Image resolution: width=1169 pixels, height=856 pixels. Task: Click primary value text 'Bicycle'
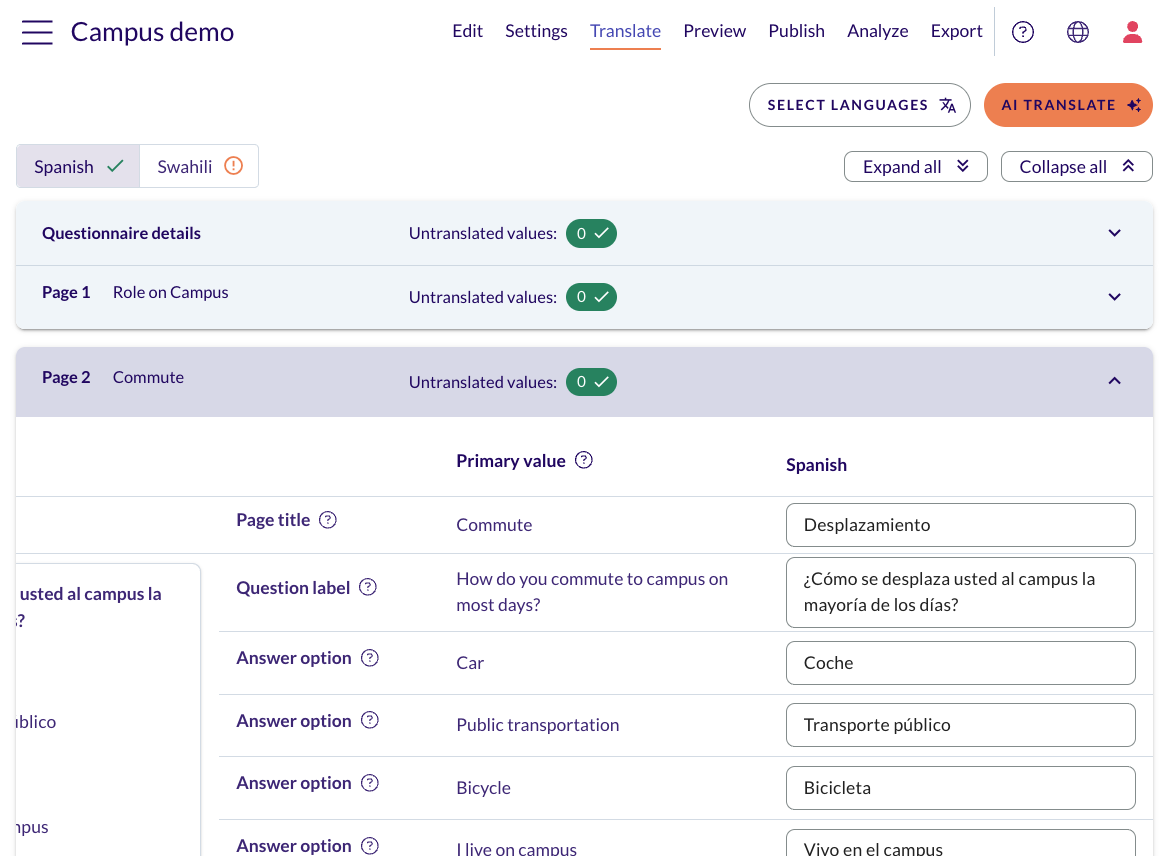click(x=483, y=788)
